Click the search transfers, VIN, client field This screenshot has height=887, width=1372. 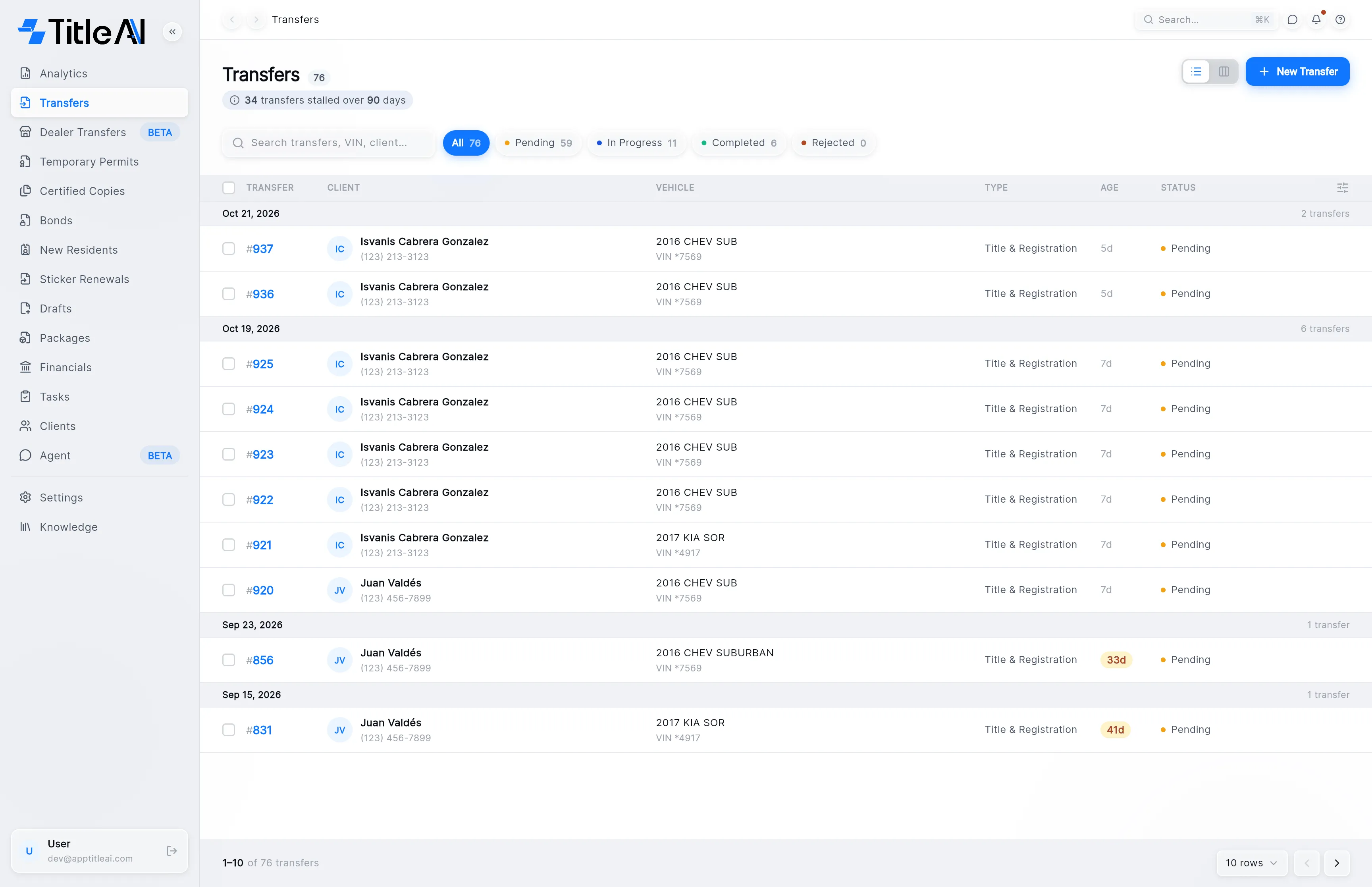pos(329,143)
